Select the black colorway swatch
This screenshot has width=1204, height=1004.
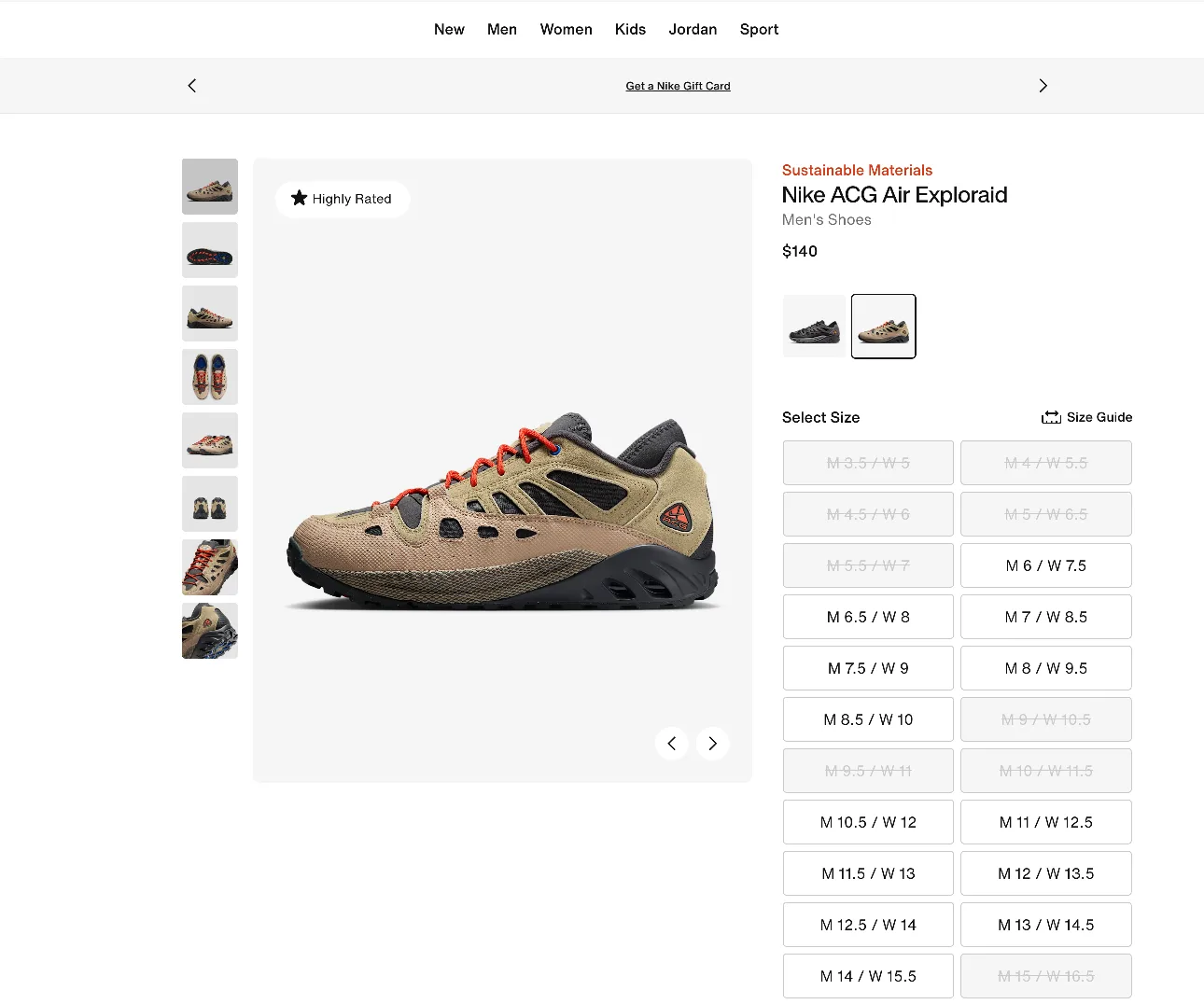point(814,327)
